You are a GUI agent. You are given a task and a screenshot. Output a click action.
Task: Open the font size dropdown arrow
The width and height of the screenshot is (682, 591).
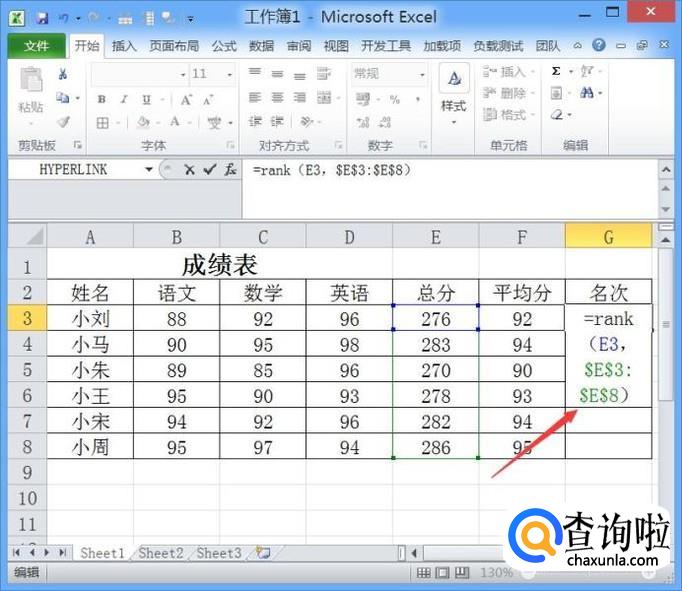click(x=230, y=75)
